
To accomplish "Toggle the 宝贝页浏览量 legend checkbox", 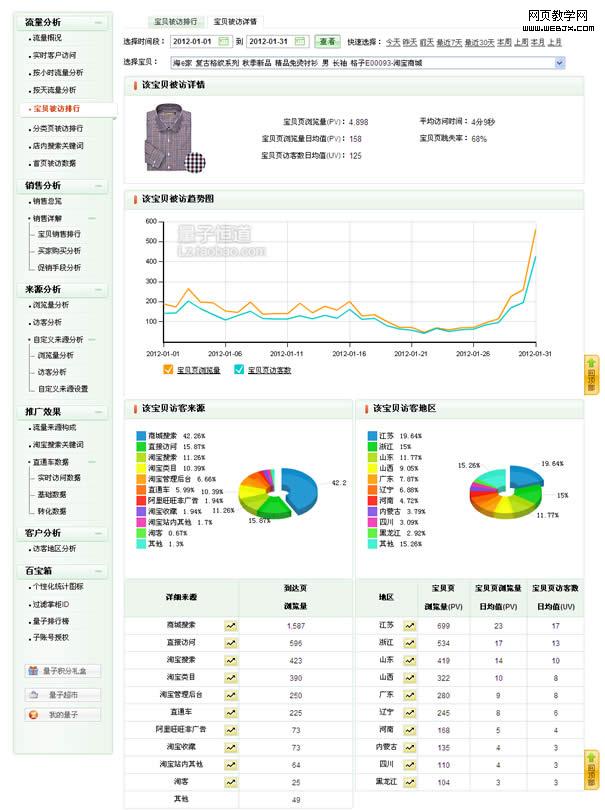I will (167, 370).
